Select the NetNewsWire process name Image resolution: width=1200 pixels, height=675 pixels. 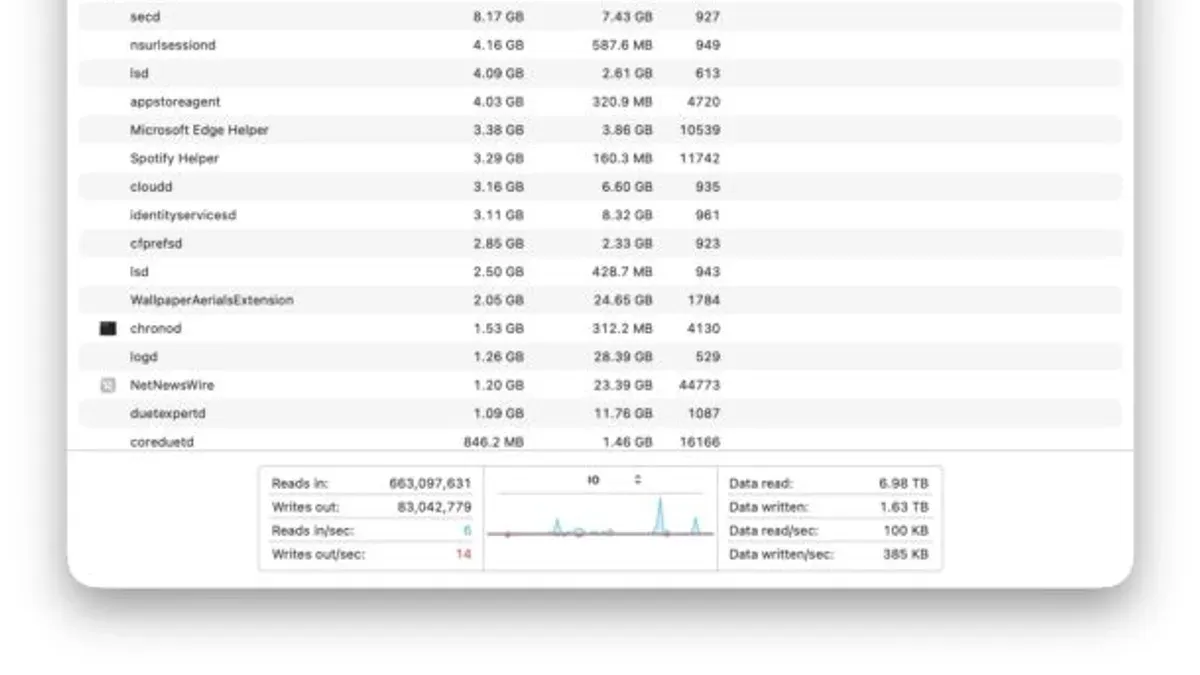point(172,385)
